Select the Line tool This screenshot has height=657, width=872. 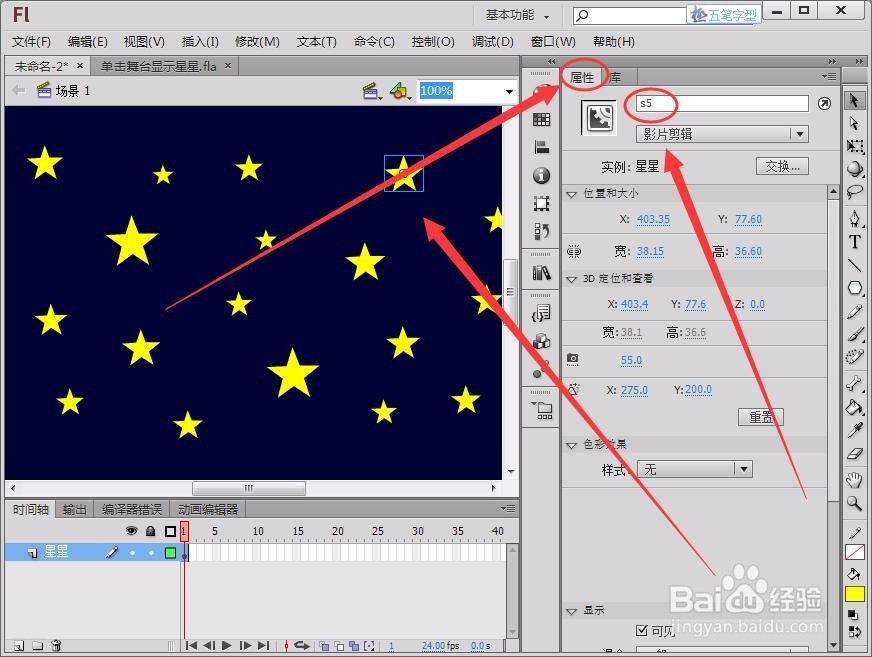coord(855,264)
